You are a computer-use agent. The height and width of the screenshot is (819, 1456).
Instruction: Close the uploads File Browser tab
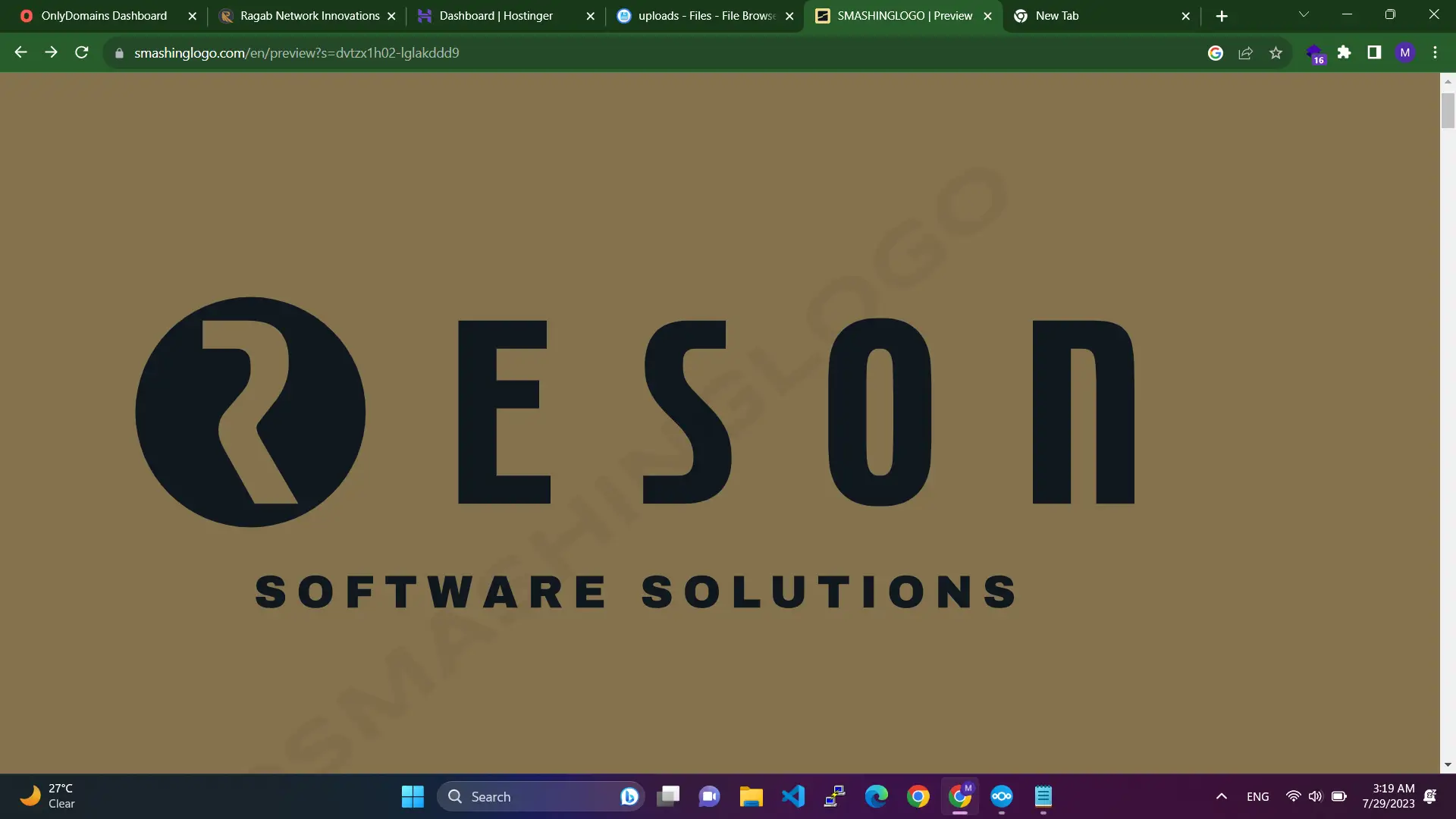point(789,16)
